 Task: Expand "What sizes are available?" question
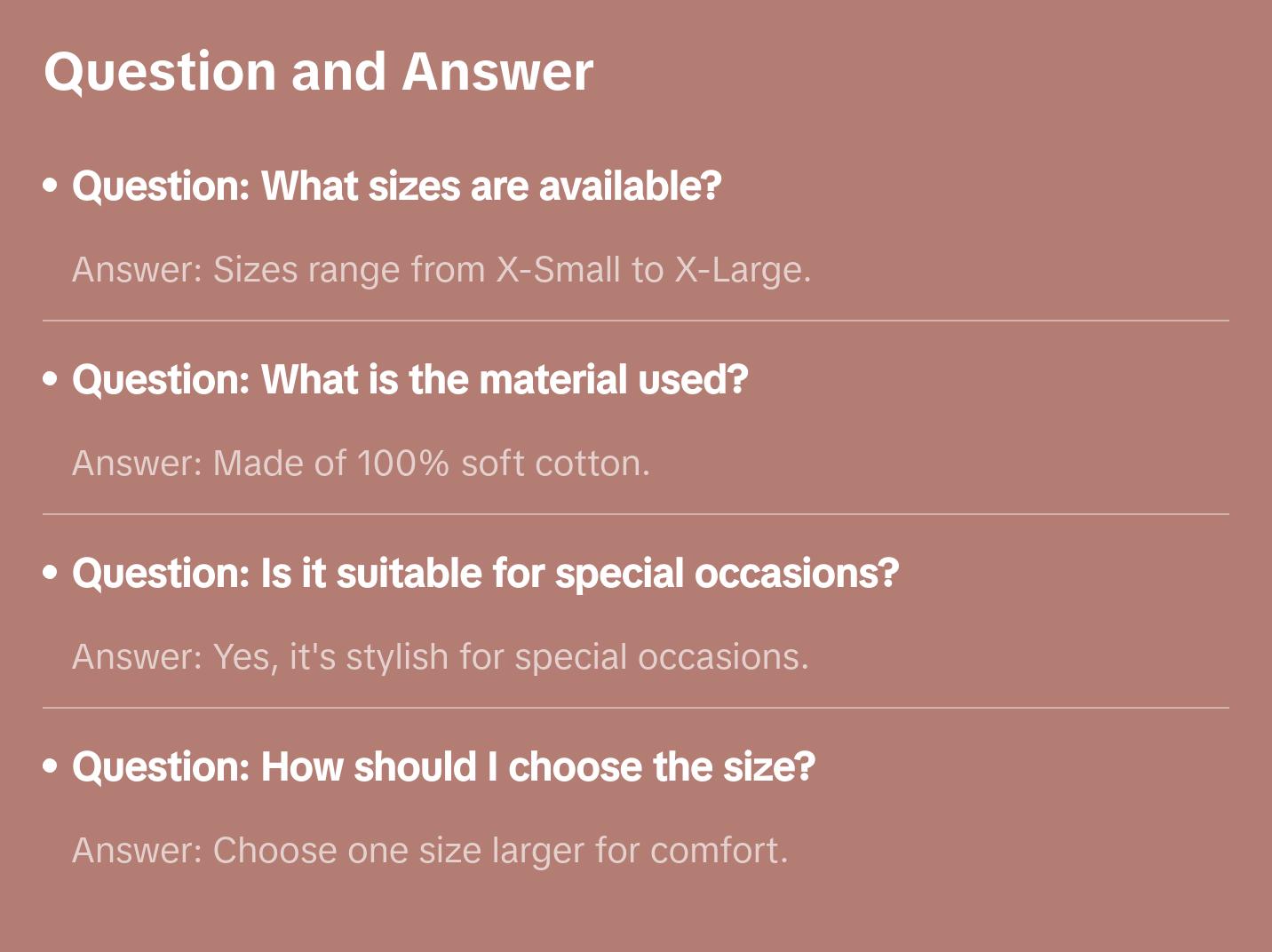tap(396, 186)
